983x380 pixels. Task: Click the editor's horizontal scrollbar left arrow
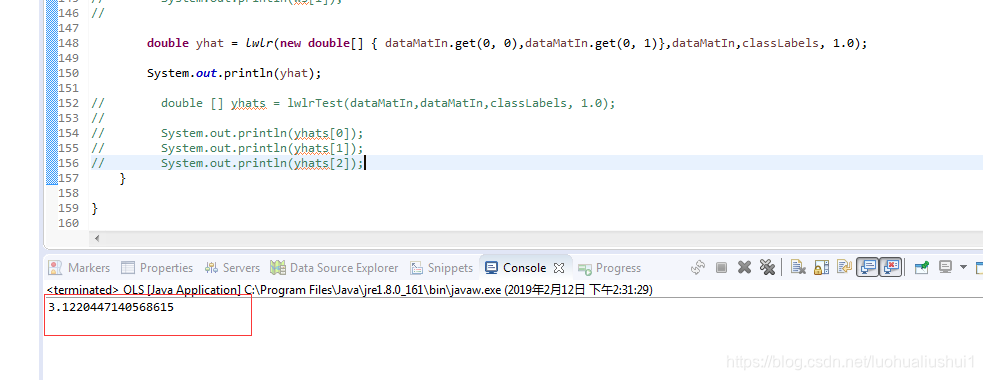[x=97, y=238]
